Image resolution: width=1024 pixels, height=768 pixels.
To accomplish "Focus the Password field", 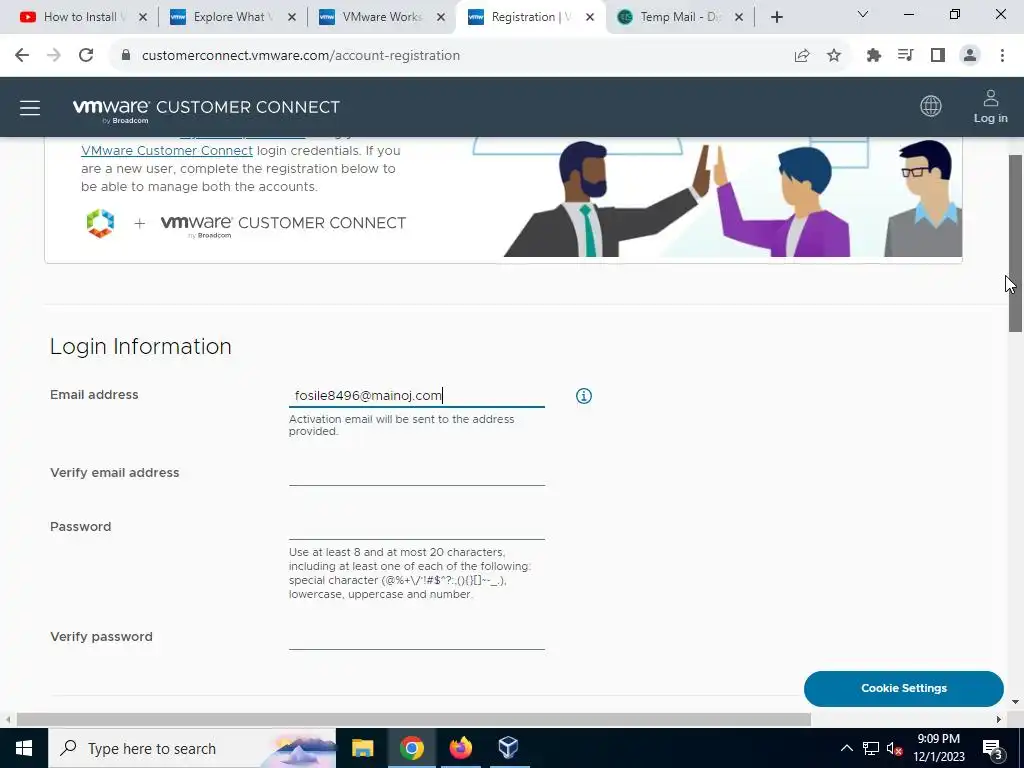I will (417, 527).
